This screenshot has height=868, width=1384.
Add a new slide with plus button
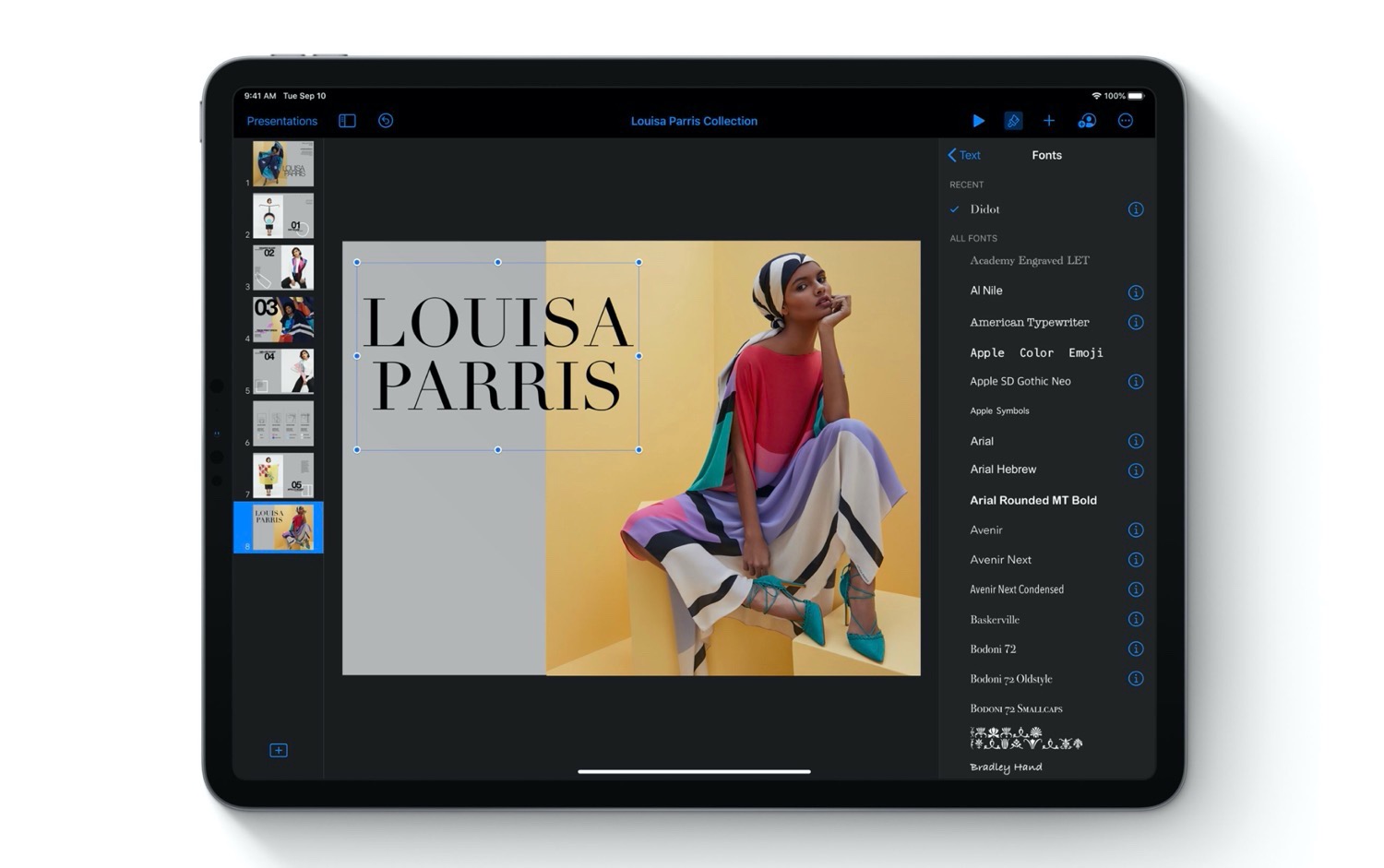(x=279, y=750)
